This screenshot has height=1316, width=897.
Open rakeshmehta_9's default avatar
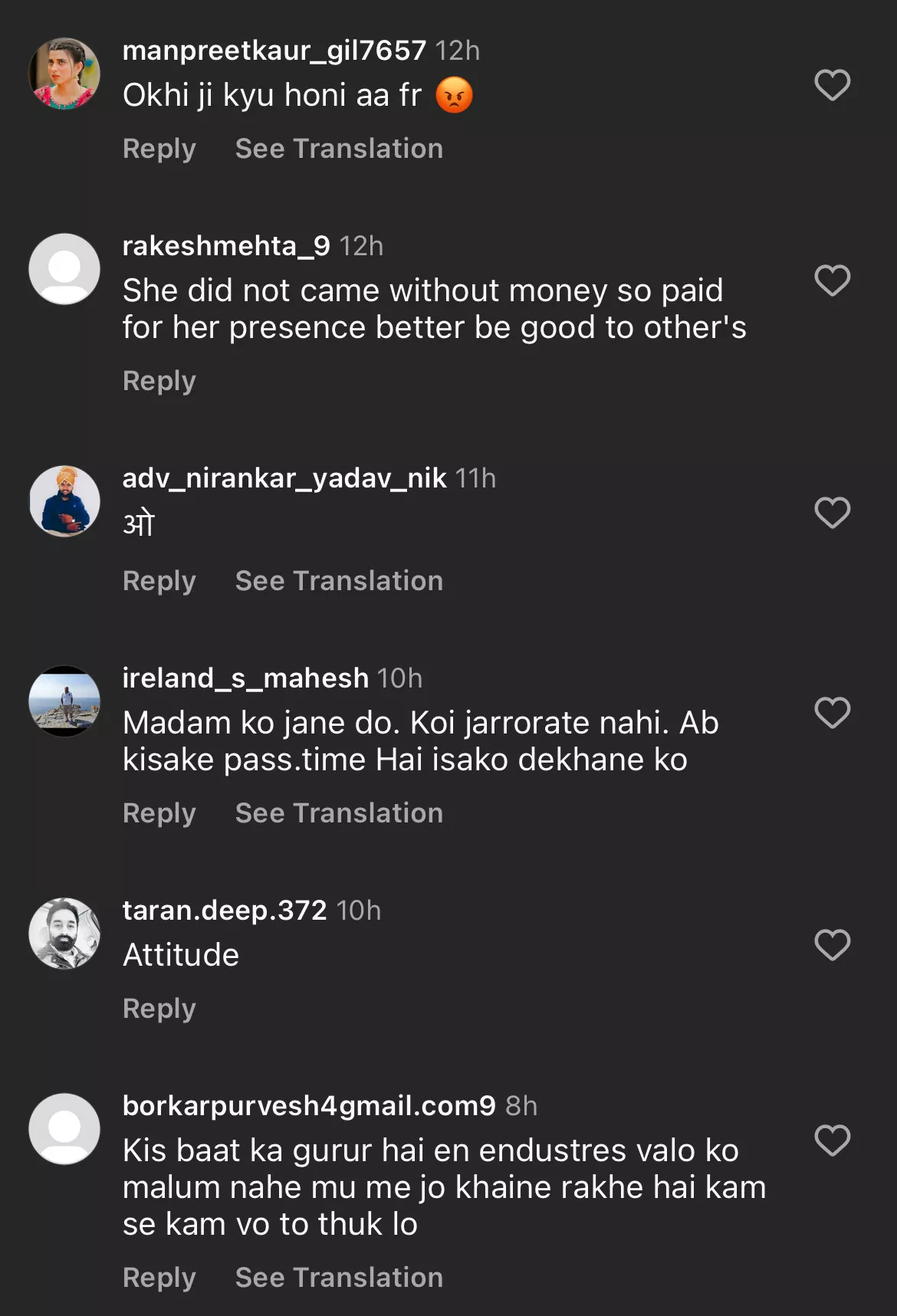(64, 269)
